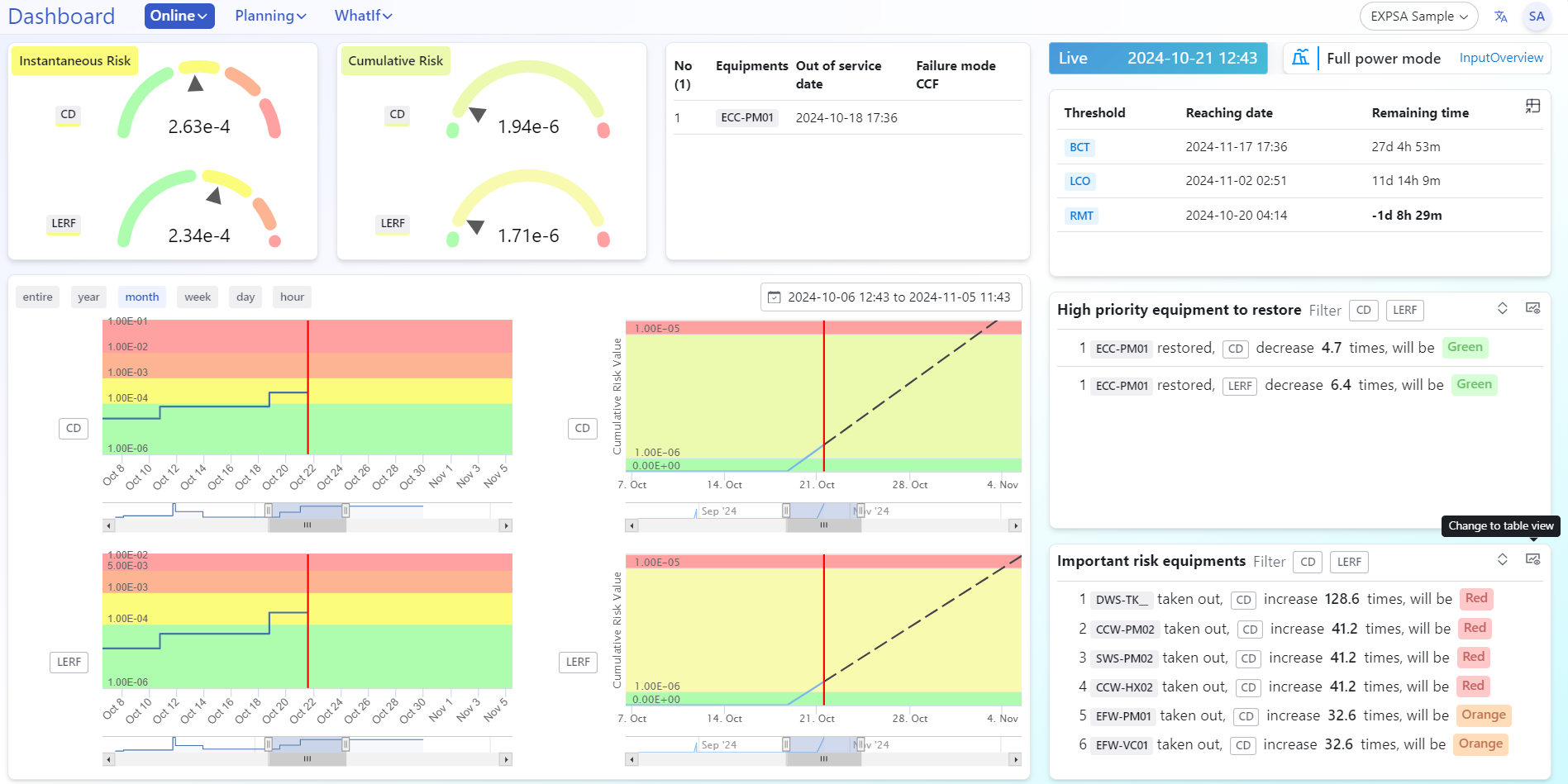Switch to the week time range tab

(197, 297)
